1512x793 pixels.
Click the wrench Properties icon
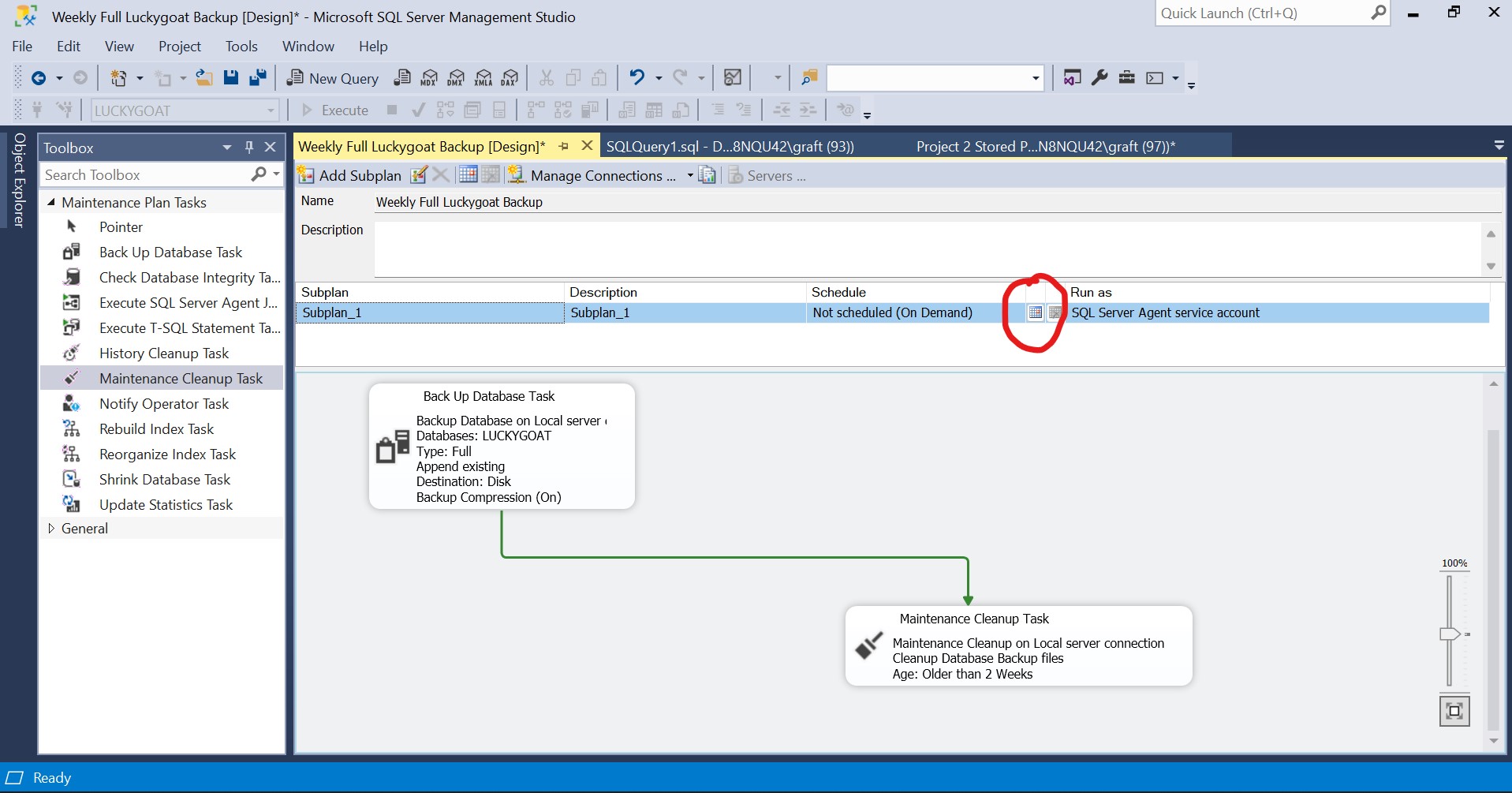pyautogui.click(x=1099, y=77)
